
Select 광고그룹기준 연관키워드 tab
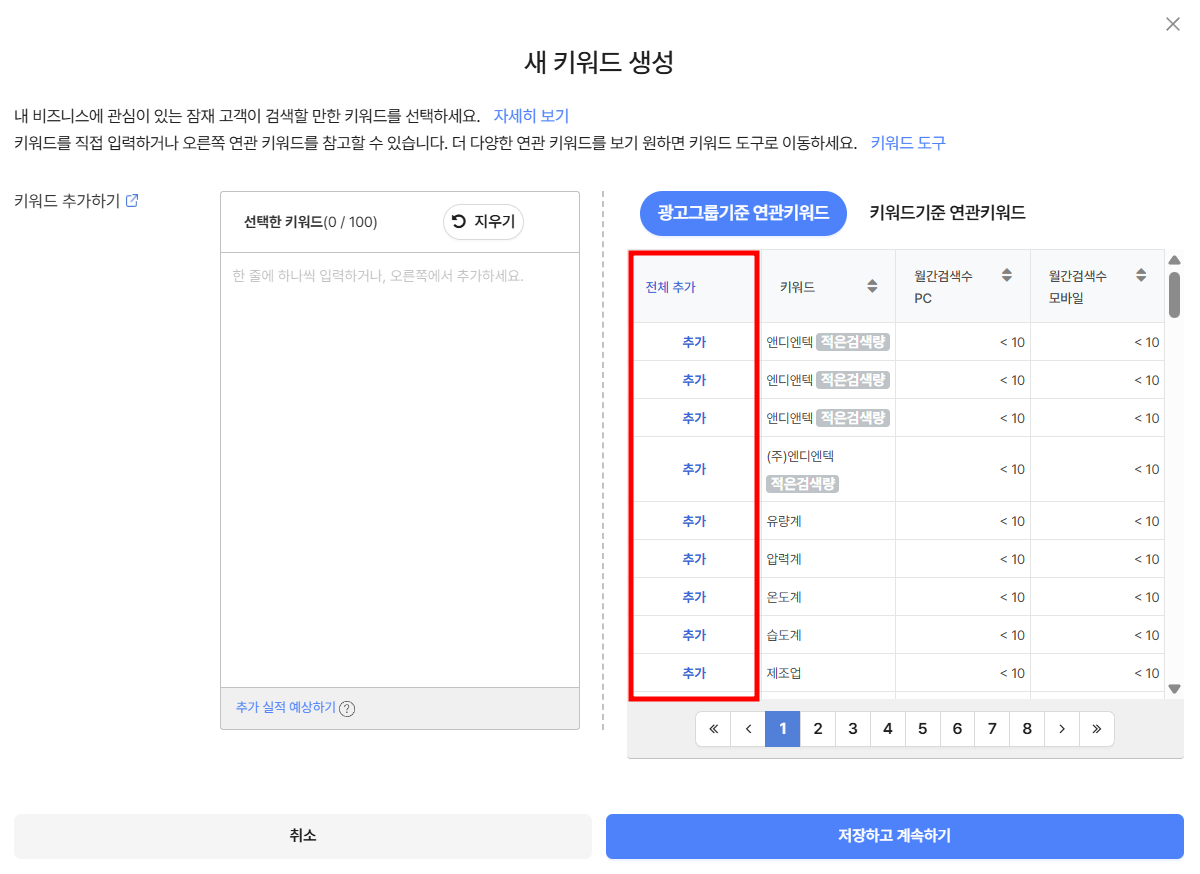743,212
